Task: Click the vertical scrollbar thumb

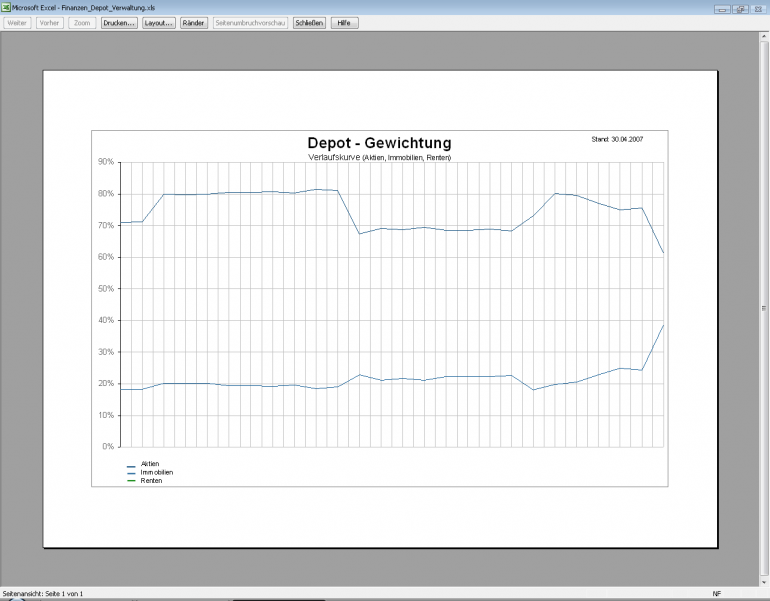Action: pyautogui.click(x=764, y=308)
